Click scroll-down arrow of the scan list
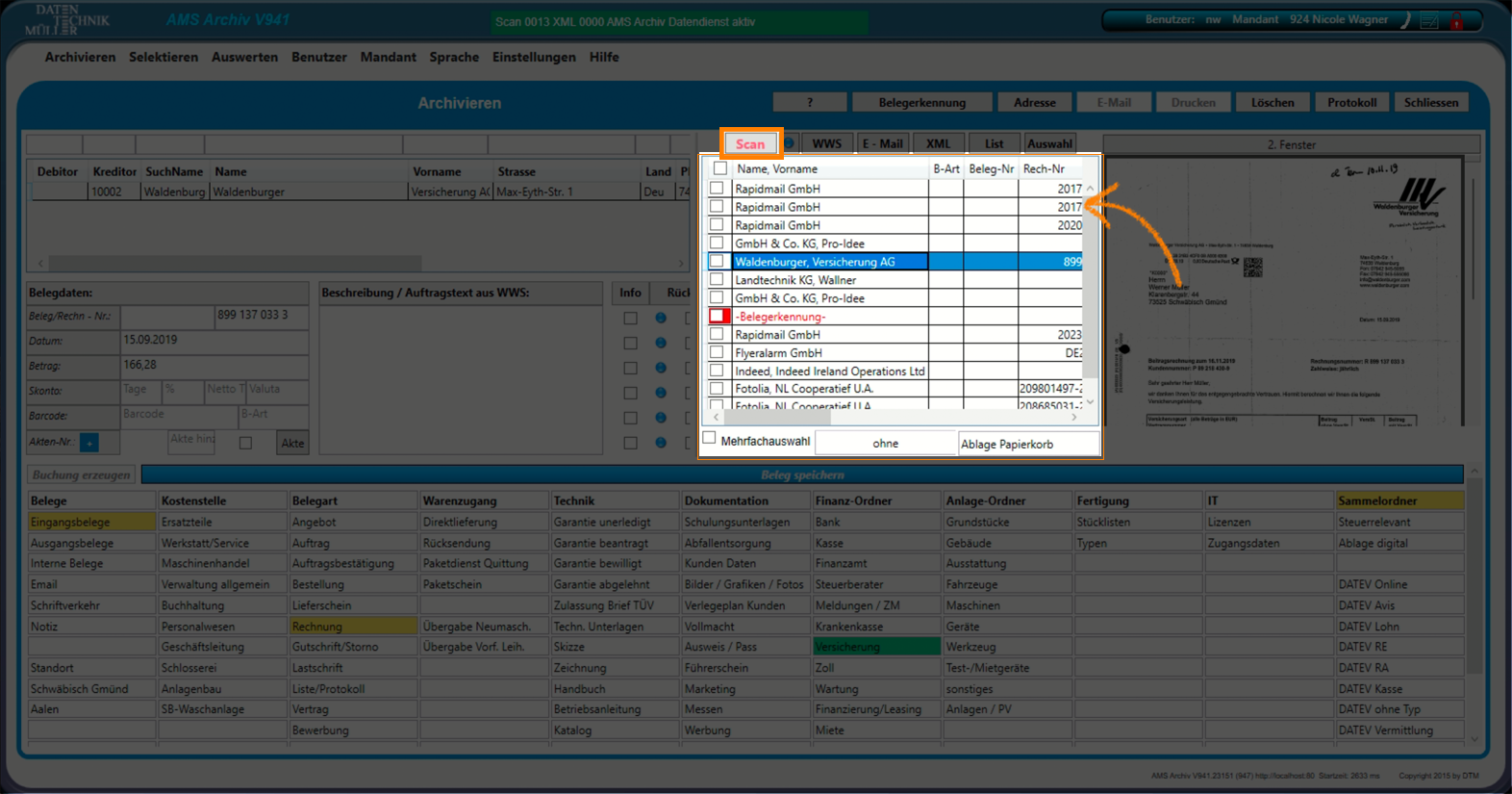Screen dimensions: 1512x794 1090,402
